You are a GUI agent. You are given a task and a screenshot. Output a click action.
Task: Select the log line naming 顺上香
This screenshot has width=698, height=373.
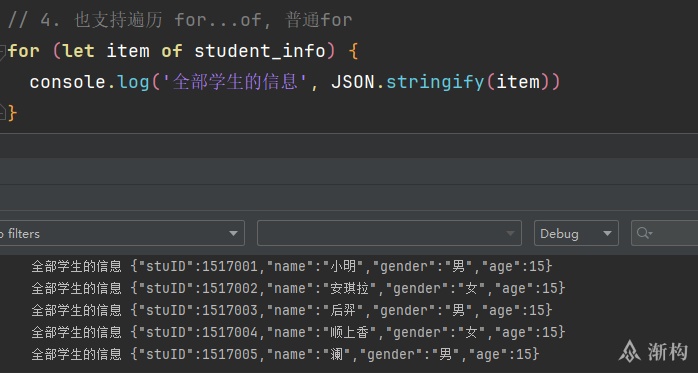pyautogui.click(x=298, y=332)
